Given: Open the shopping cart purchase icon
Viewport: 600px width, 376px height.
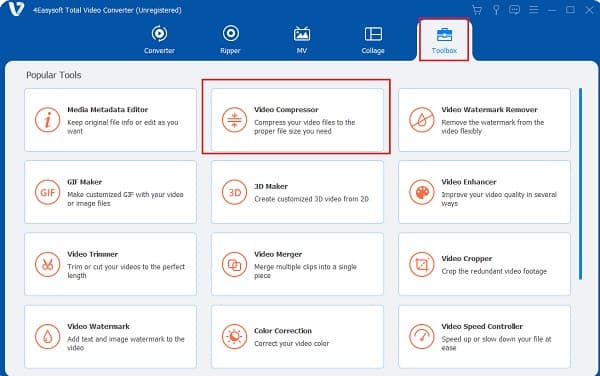Looking at the screenshot, I should point(477,10).
